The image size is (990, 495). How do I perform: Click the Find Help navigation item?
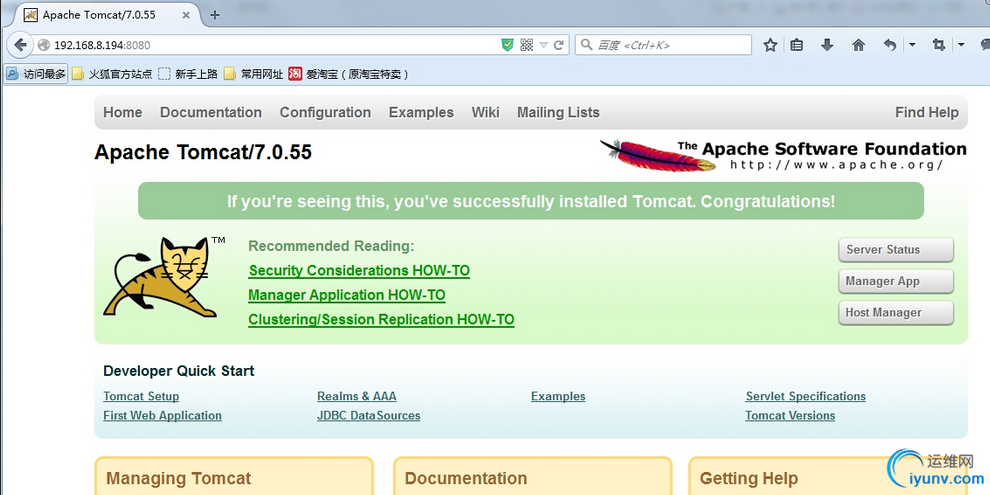pos(927,112)
